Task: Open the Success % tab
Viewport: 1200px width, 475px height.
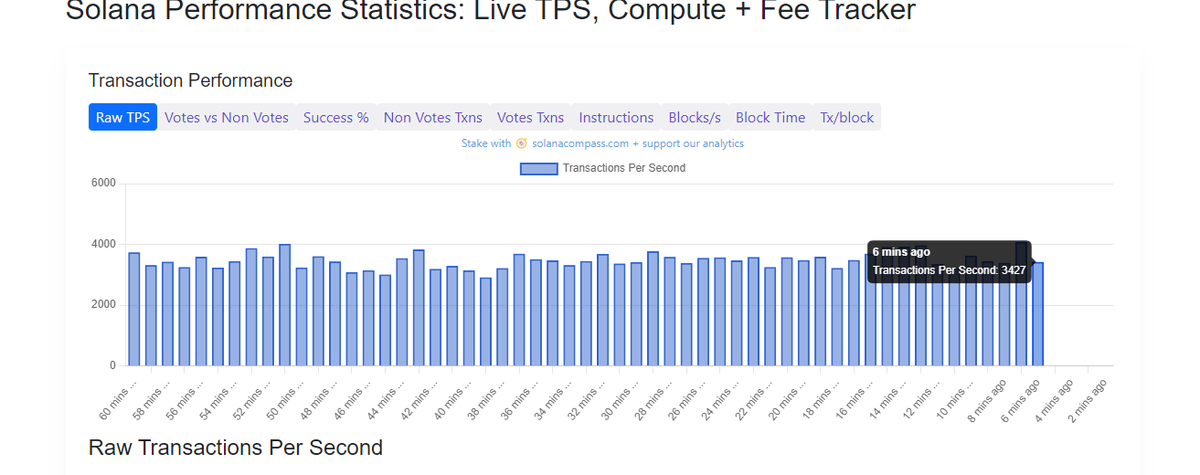Action: tap(336, 117)
